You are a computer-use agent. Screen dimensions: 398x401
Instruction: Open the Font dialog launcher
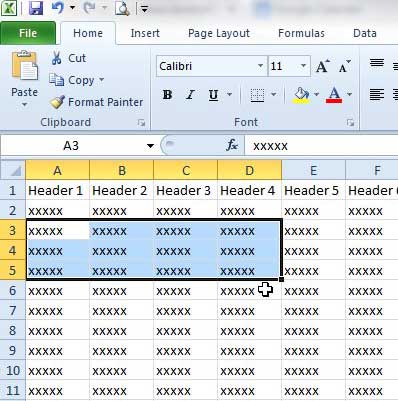pos(350,123)
